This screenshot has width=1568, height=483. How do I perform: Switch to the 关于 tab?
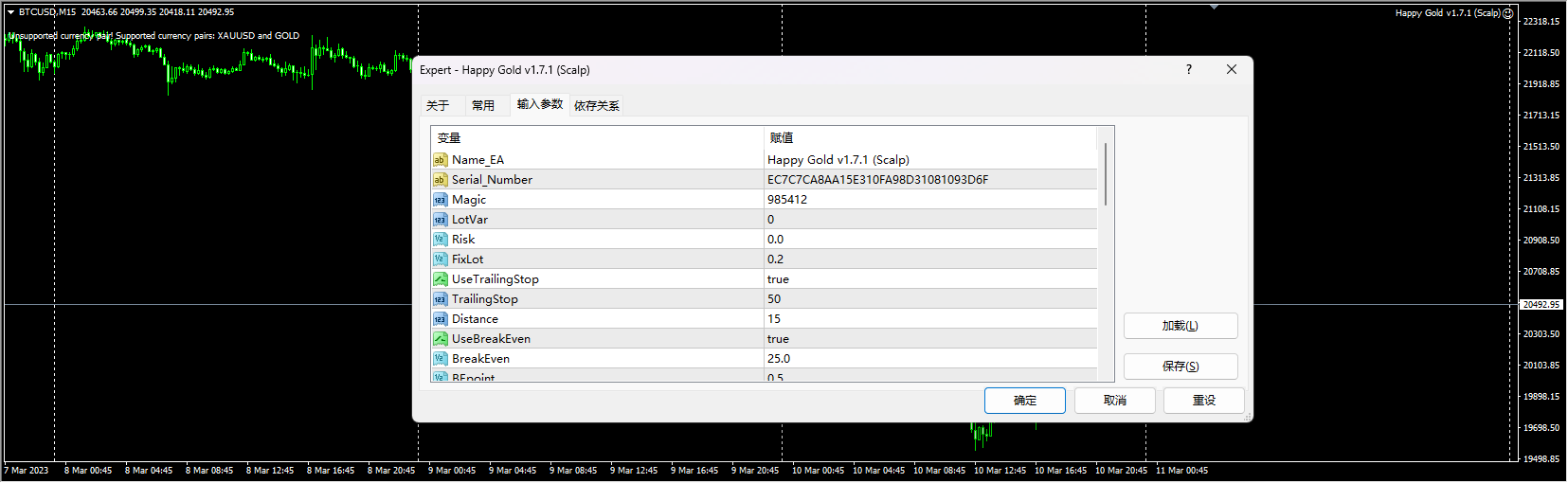438,105
